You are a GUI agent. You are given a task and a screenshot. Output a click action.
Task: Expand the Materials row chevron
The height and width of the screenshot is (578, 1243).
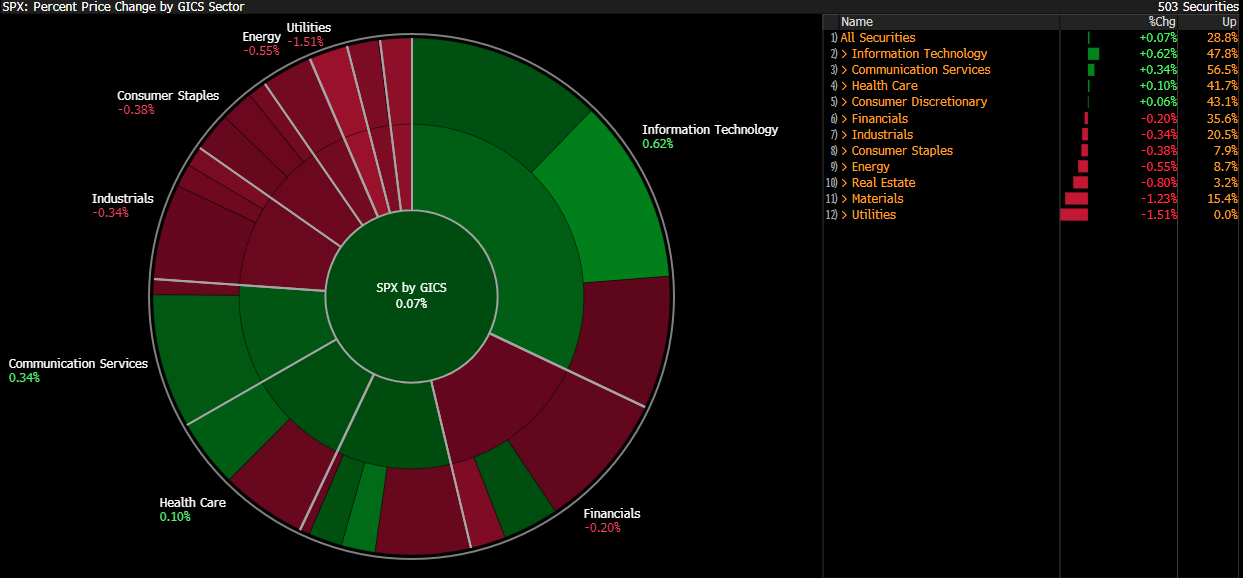pos(845,199)
